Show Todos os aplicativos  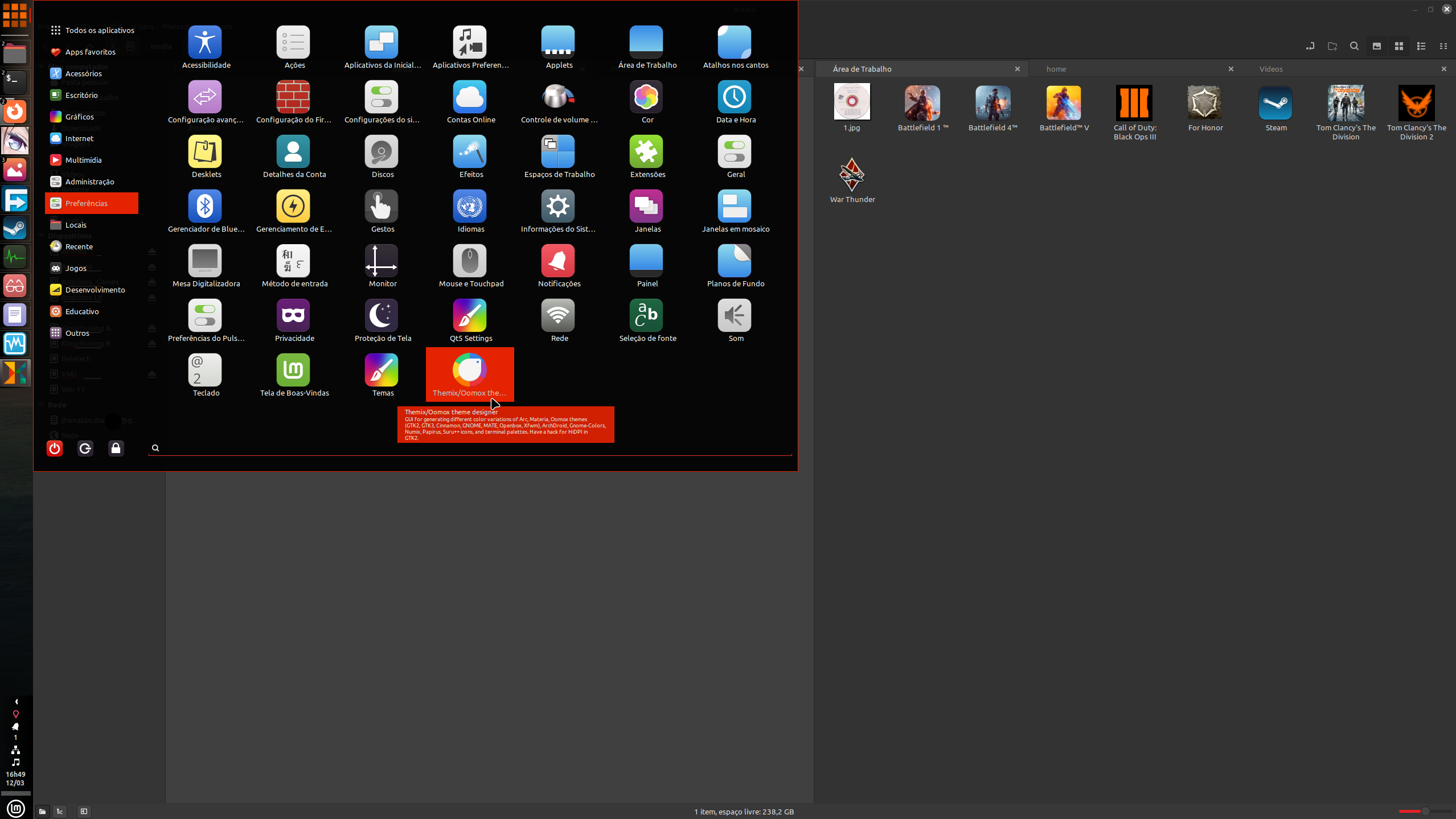(99, 30)
